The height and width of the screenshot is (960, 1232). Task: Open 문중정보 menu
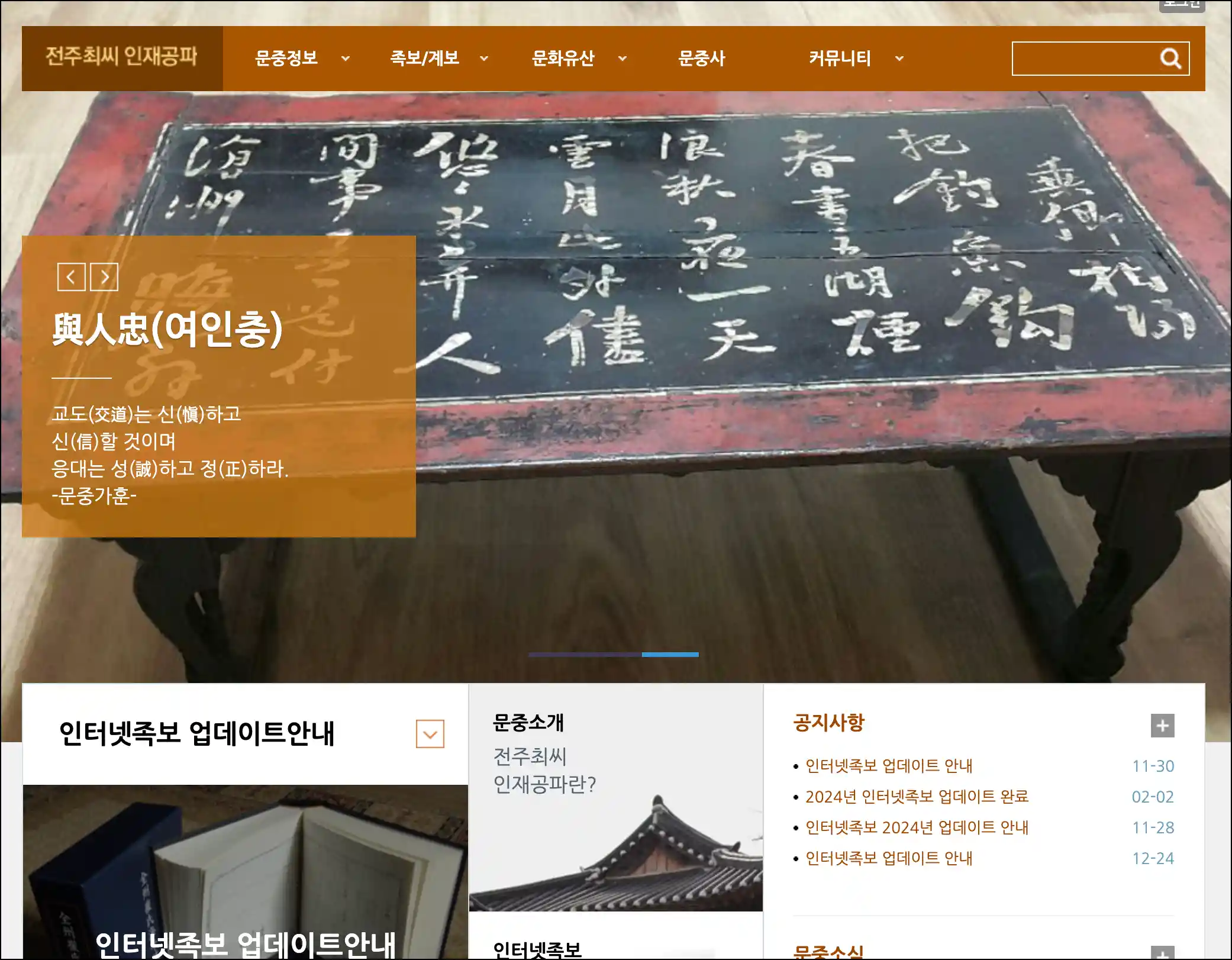[x=286, y=58]
